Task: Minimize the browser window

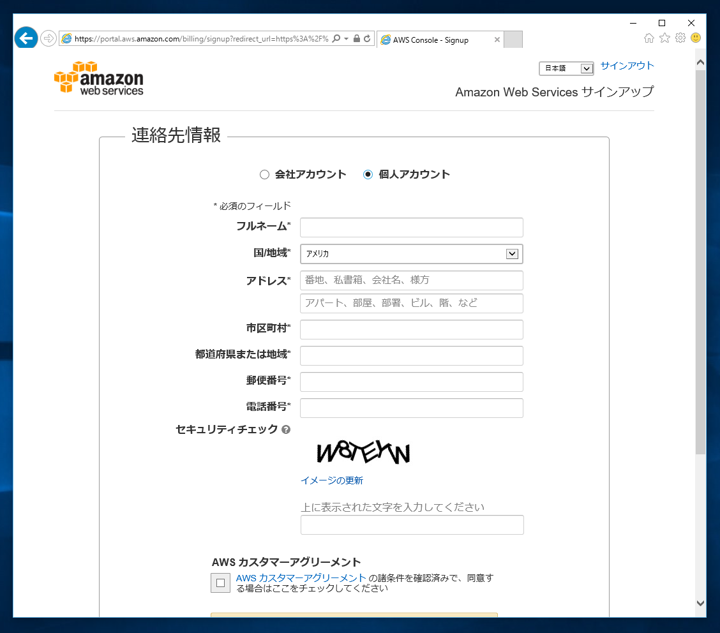Action: coord(633,23)
